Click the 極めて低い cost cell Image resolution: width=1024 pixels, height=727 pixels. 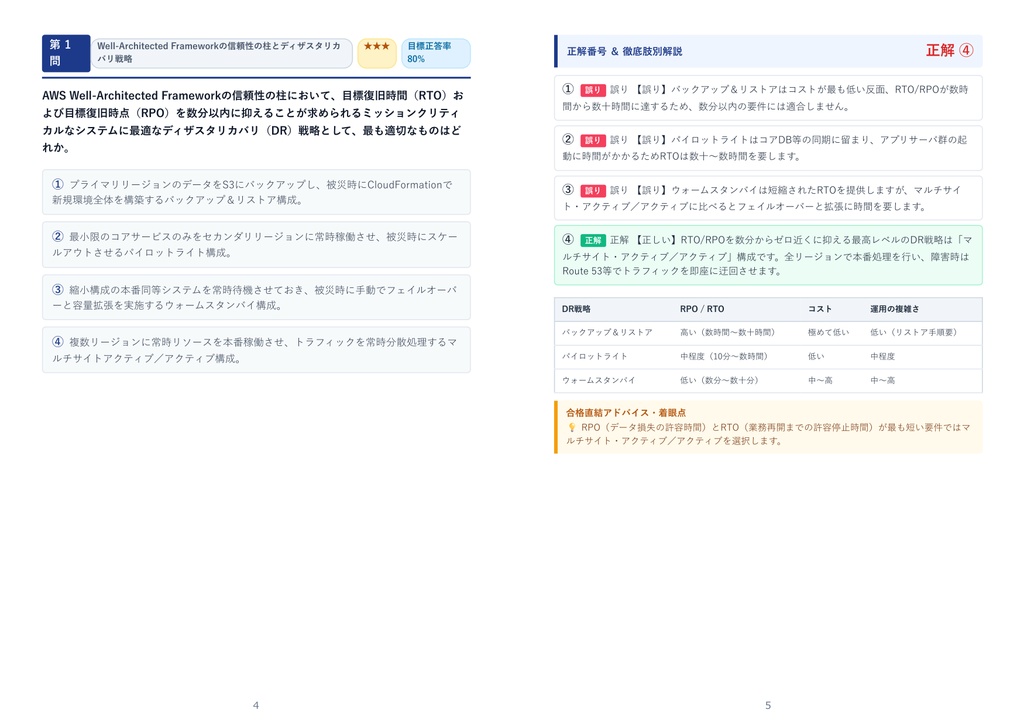click(828, 332)
